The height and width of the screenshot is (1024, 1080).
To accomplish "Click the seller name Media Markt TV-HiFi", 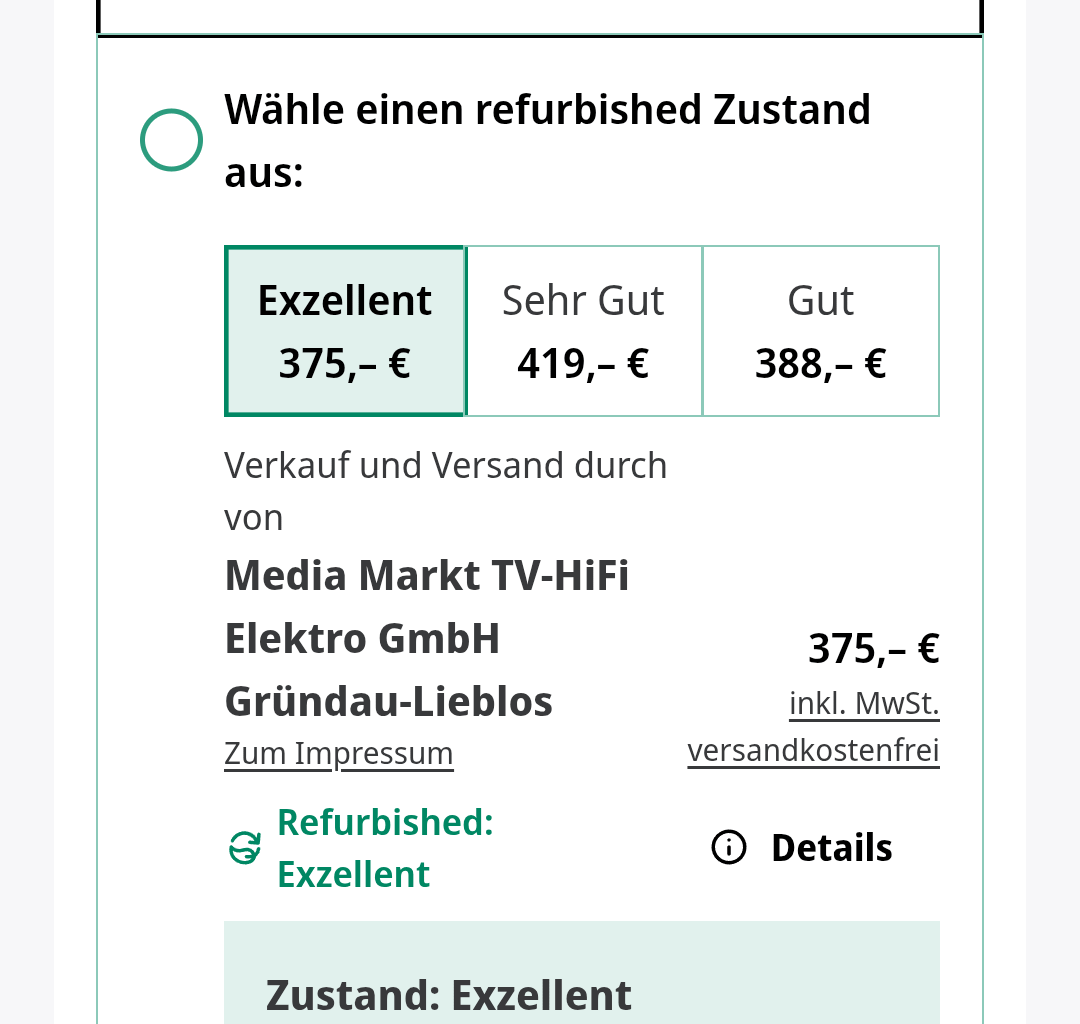I will coord(427,575).
